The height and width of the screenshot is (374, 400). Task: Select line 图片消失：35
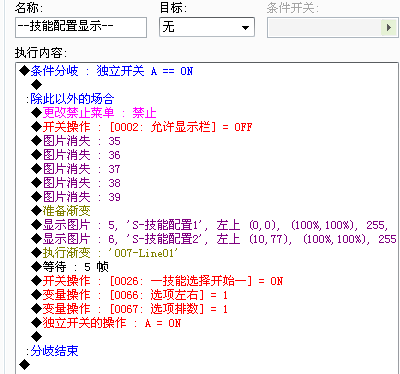click(76, 141)
